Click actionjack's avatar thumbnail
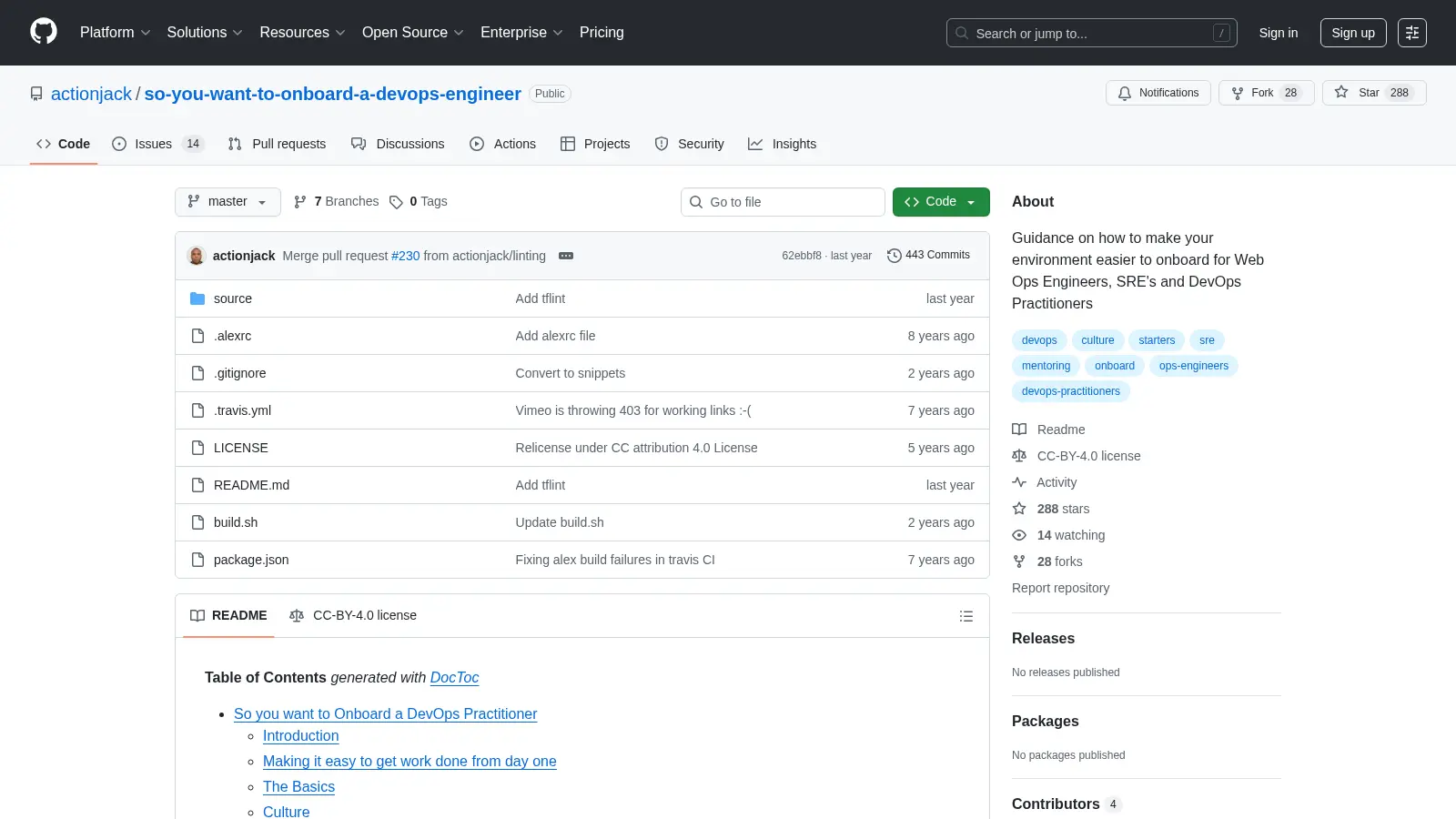This screenshot has height=819, width=1456. coord(197,256)
